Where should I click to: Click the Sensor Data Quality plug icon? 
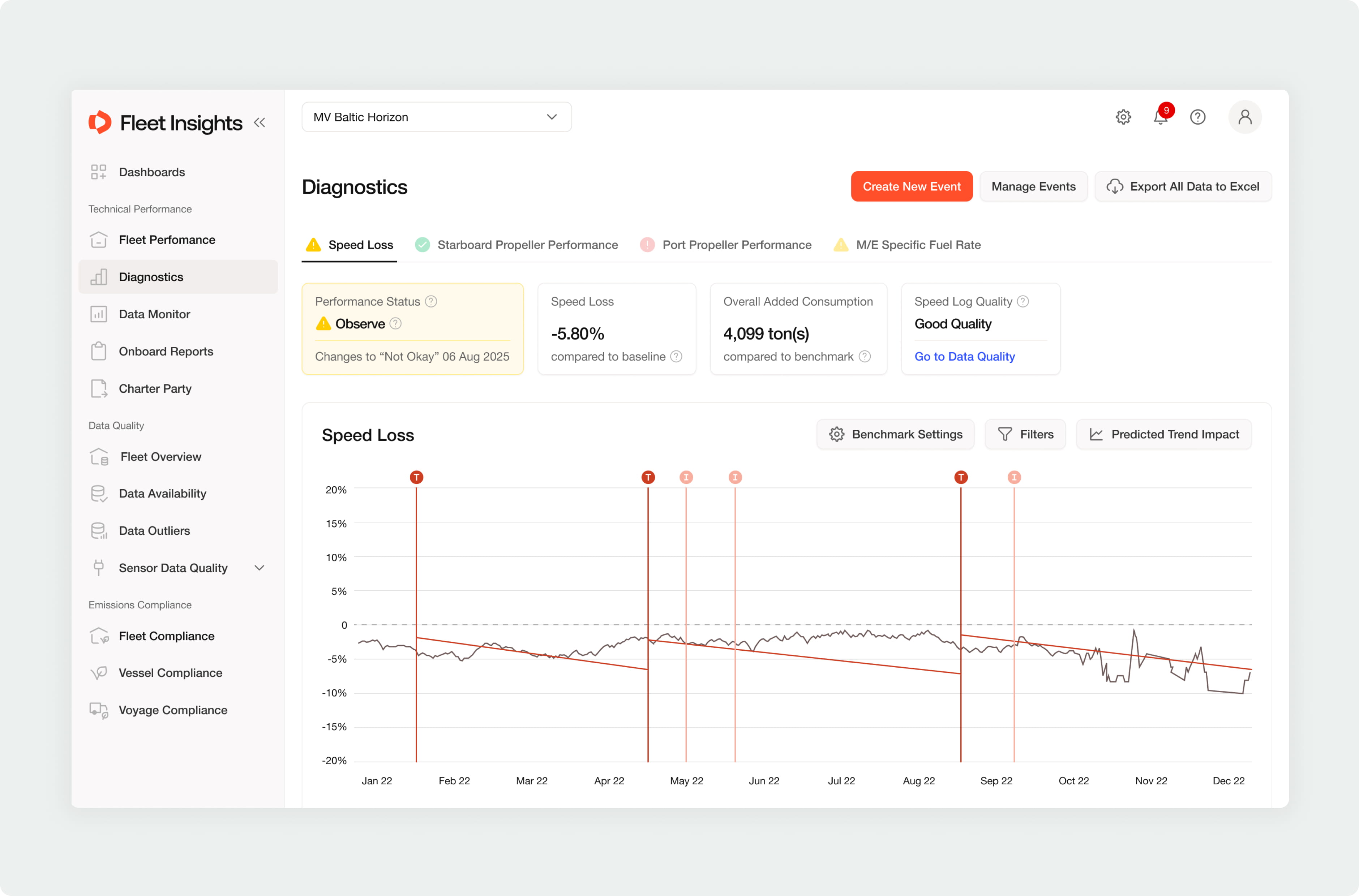(98, 568)
